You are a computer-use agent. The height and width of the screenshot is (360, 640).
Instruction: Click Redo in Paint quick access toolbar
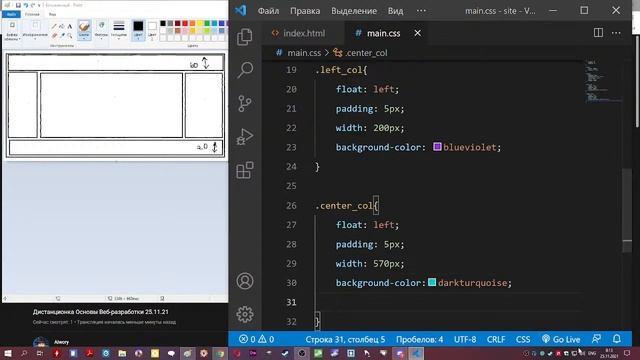click(33, 5)
